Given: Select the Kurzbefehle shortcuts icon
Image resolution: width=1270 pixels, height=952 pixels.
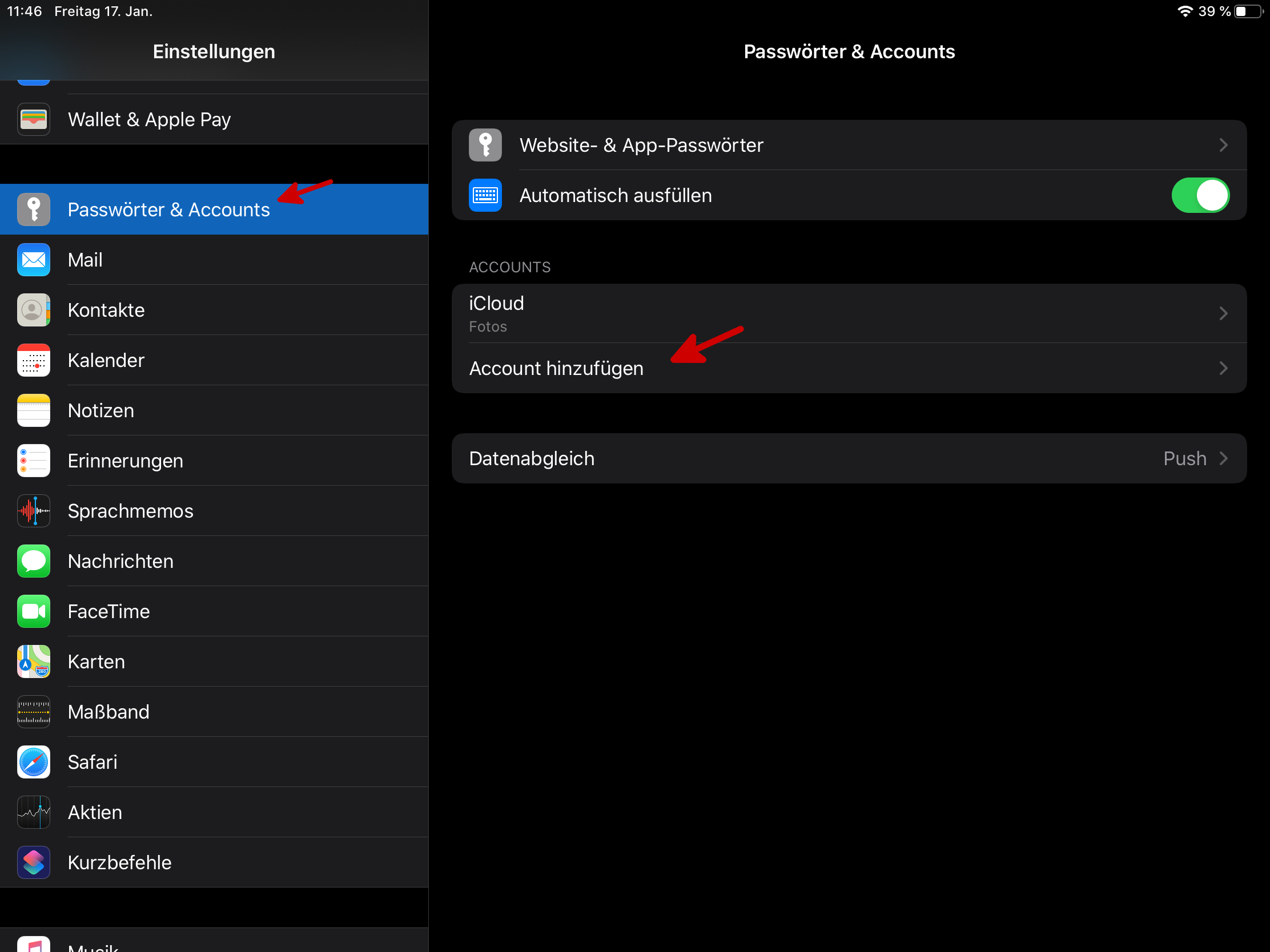Looking at the screenshot, I should coord(33,862).
